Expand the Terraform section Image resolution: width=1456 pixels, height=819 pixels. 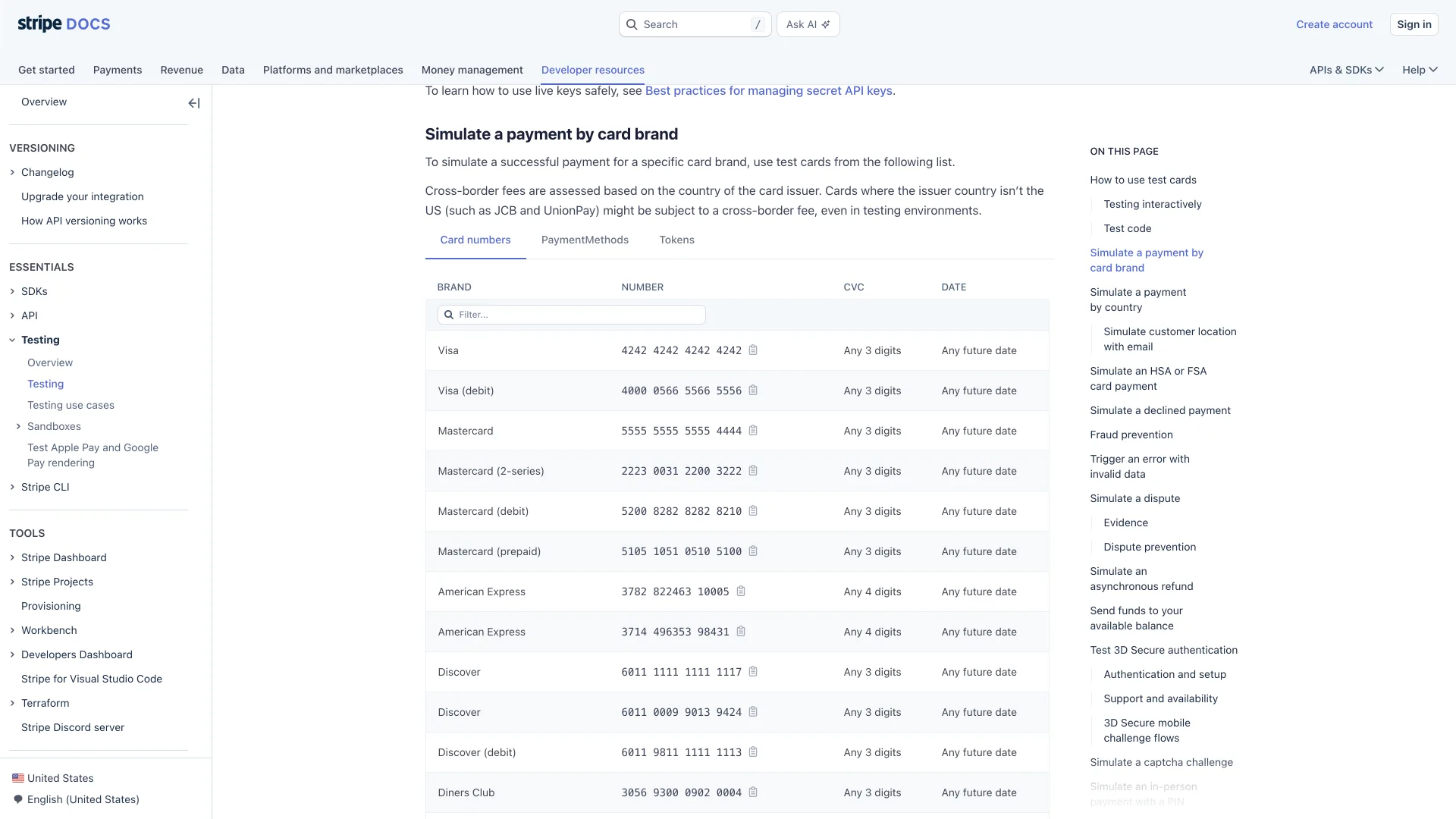[12, 703]
